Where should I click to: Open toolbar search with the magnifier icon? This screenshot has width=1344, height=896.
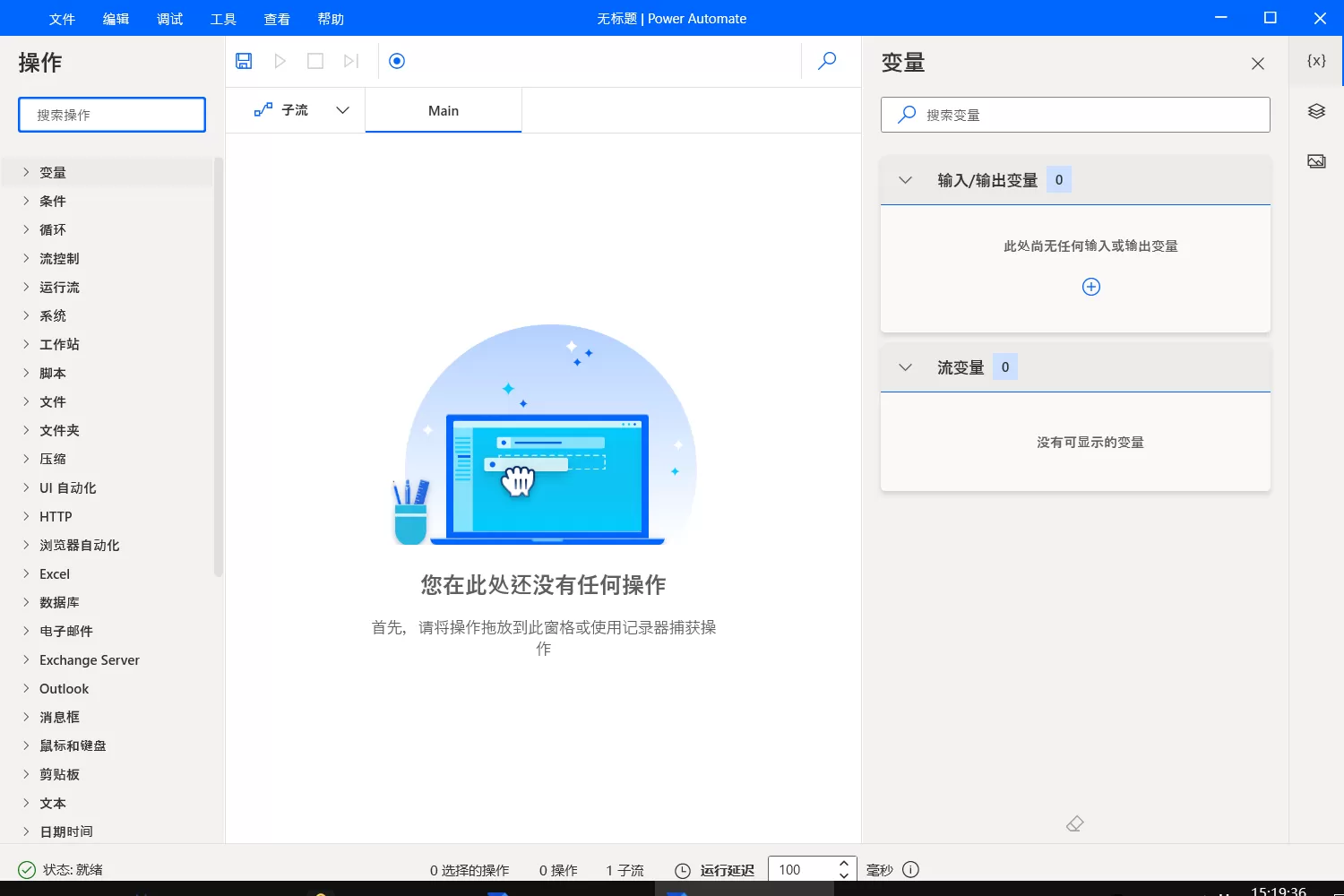tap(826, 61)
